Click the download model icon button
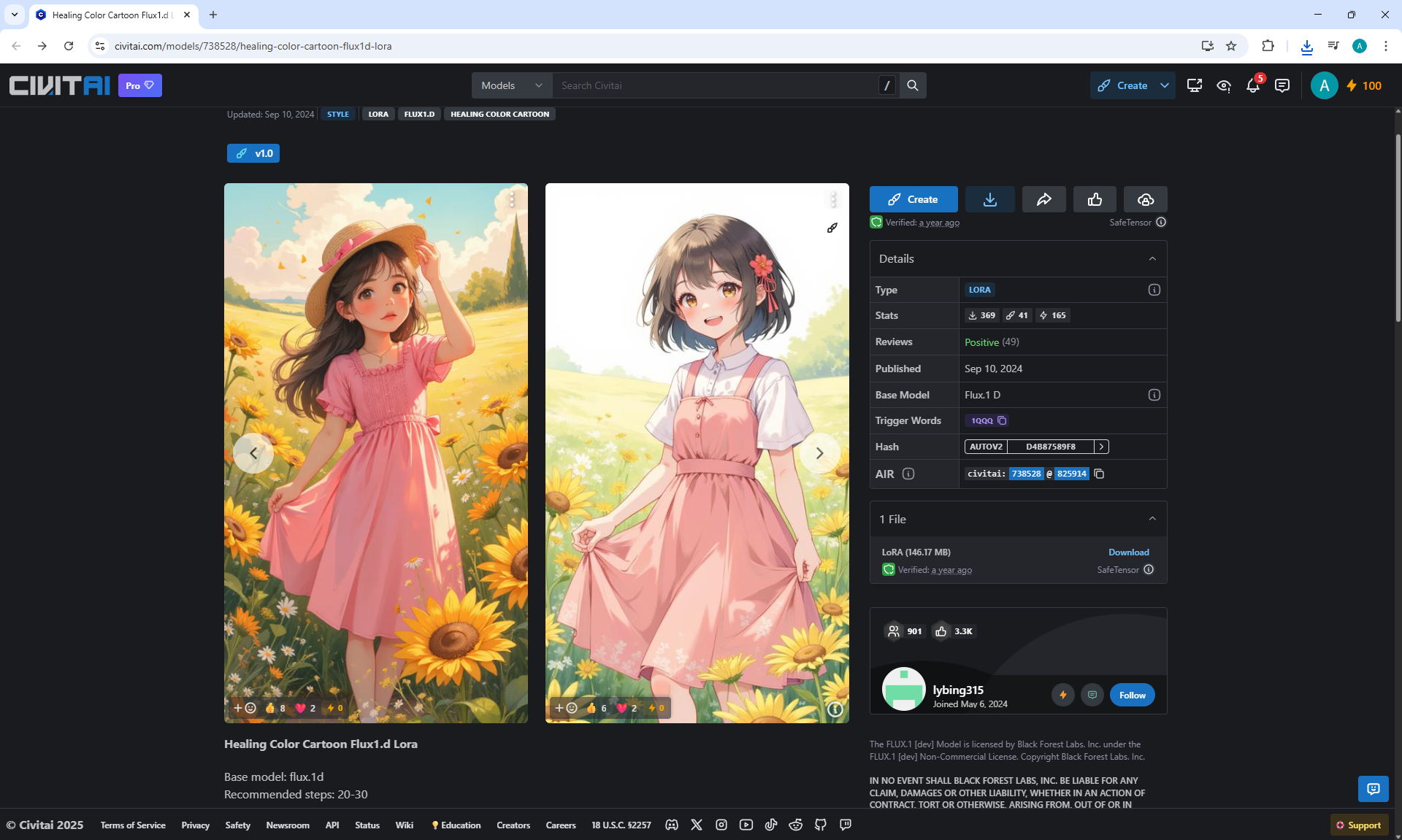This screenshot has width=1402, height=840. click(989, 199)
